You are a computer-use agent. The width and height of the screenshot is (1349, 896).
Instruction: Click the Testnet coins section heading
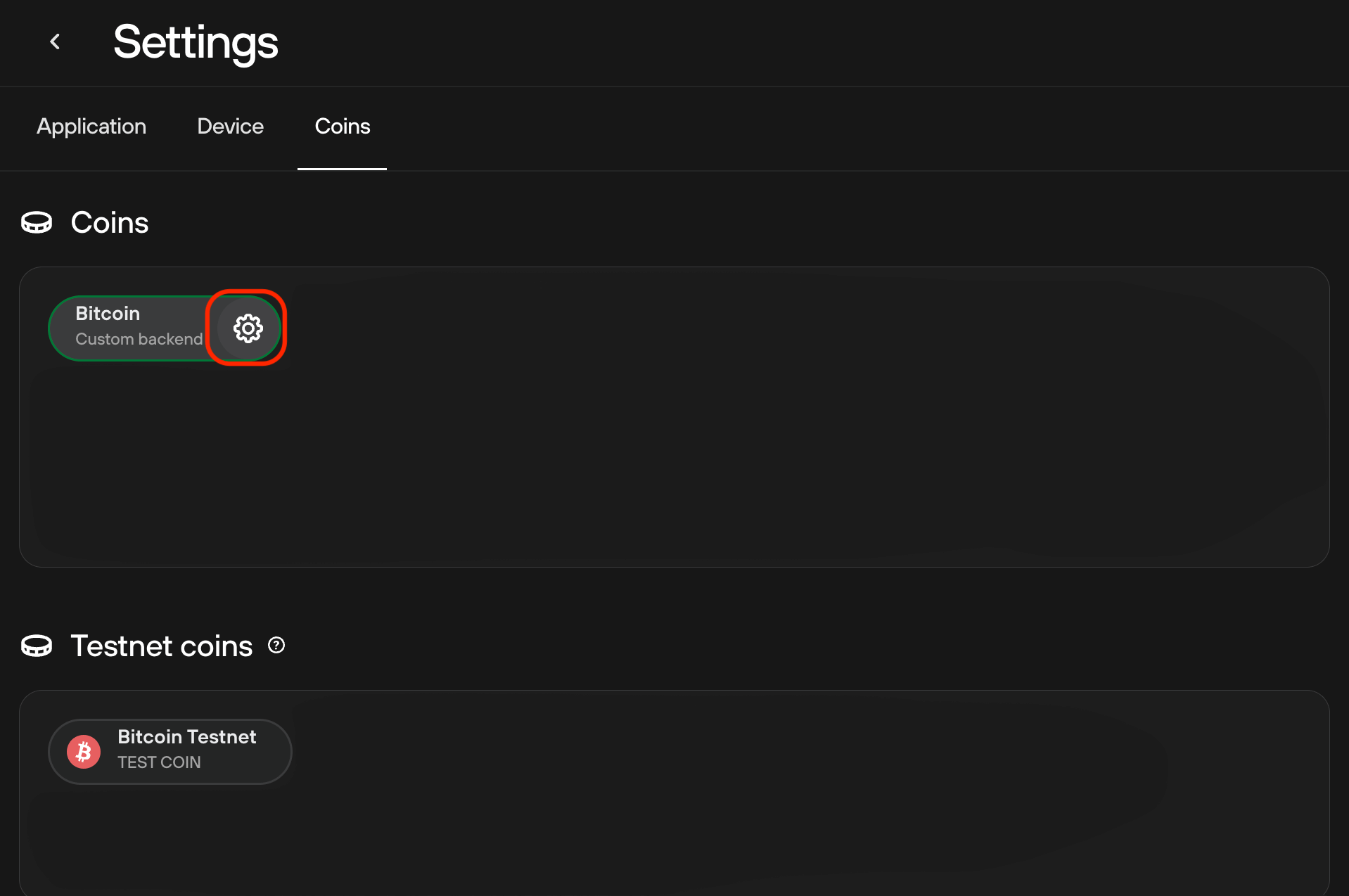point(162,646)
